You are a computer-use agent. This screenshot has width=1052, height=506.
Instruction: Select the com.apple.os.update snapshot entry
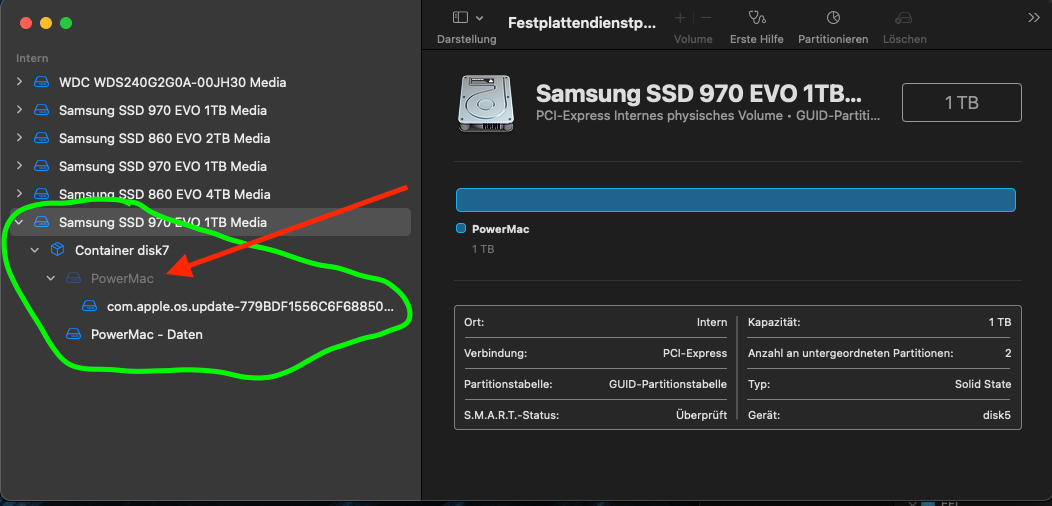(x=250, y=306)
